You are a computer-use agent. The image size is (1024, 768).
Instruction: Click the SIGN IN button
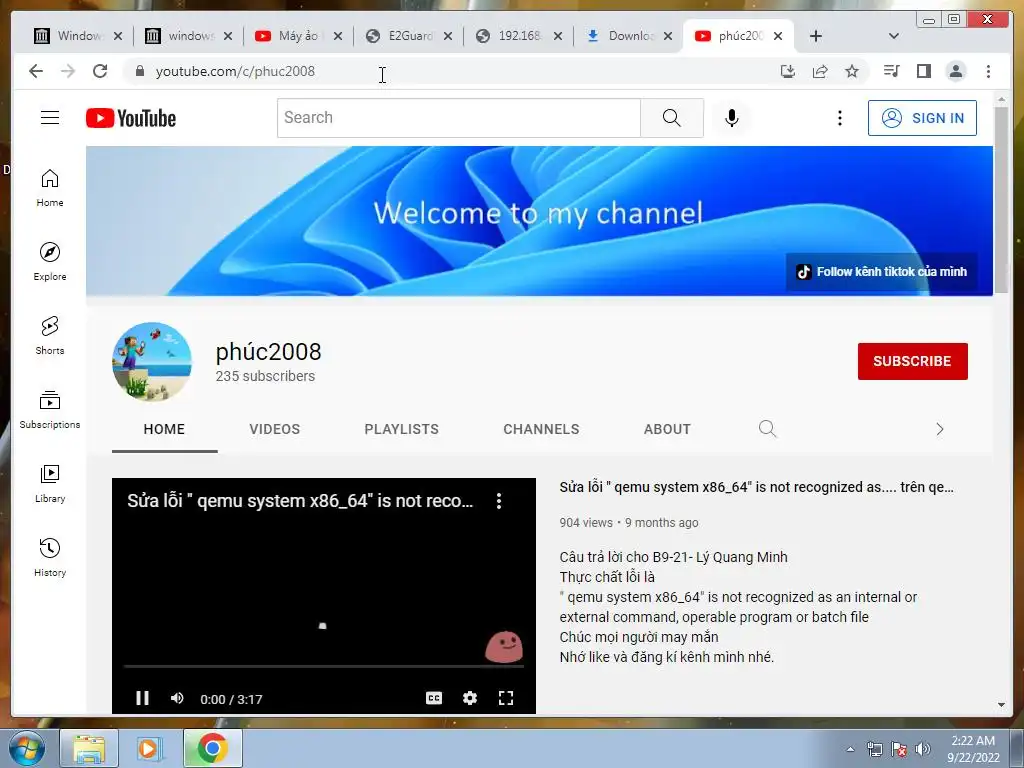922,118
